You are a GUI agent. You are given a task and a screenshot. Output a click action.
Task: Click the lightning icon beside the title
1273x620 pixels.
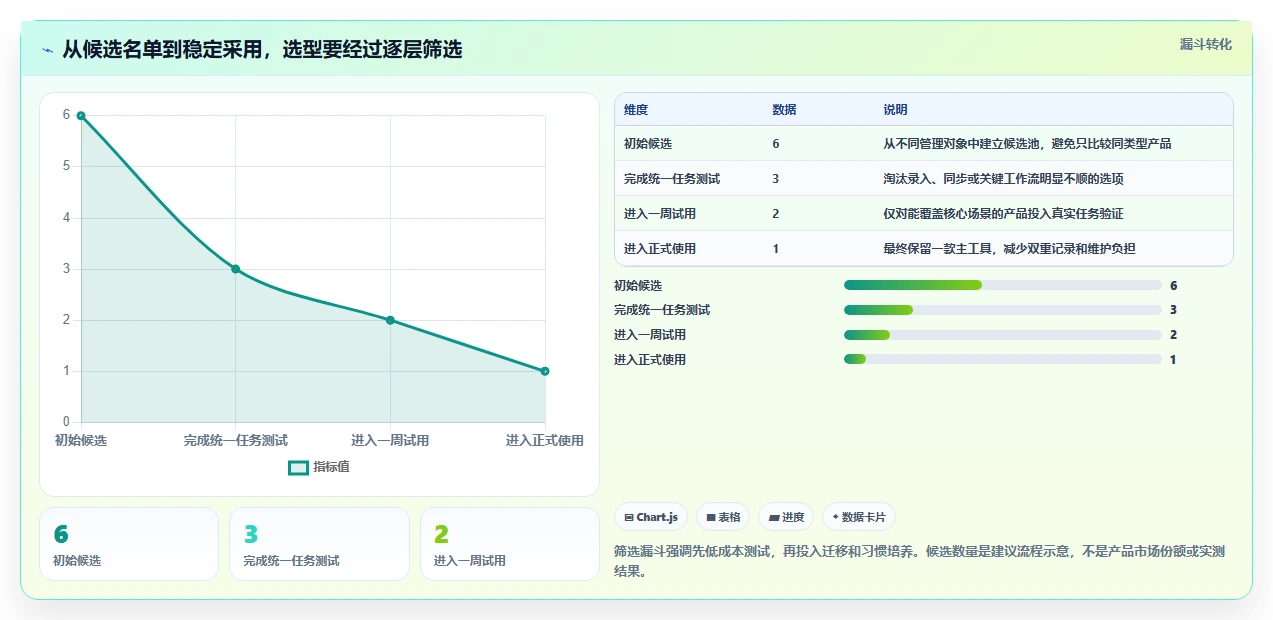[x=47, y=50]
